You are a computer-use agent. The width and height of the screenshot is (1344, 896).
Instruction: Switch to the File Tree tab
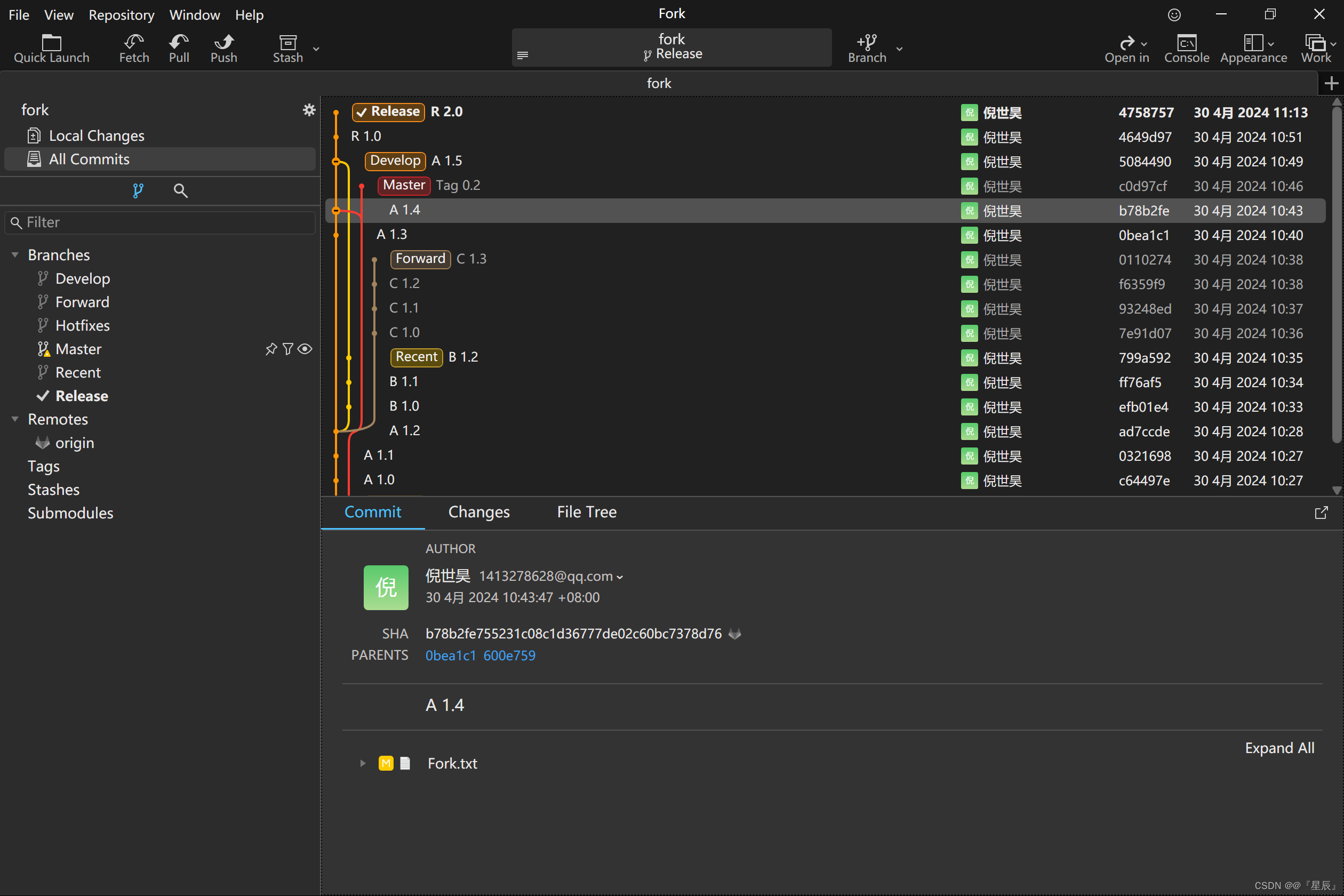click(586, 512)
